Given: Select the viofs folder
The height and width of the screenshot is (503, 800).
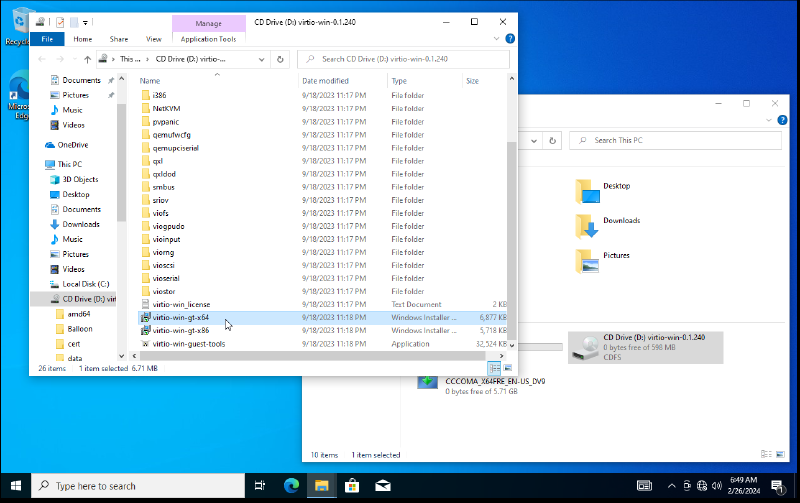Looking at the screenshot, I should pos(160,213).
